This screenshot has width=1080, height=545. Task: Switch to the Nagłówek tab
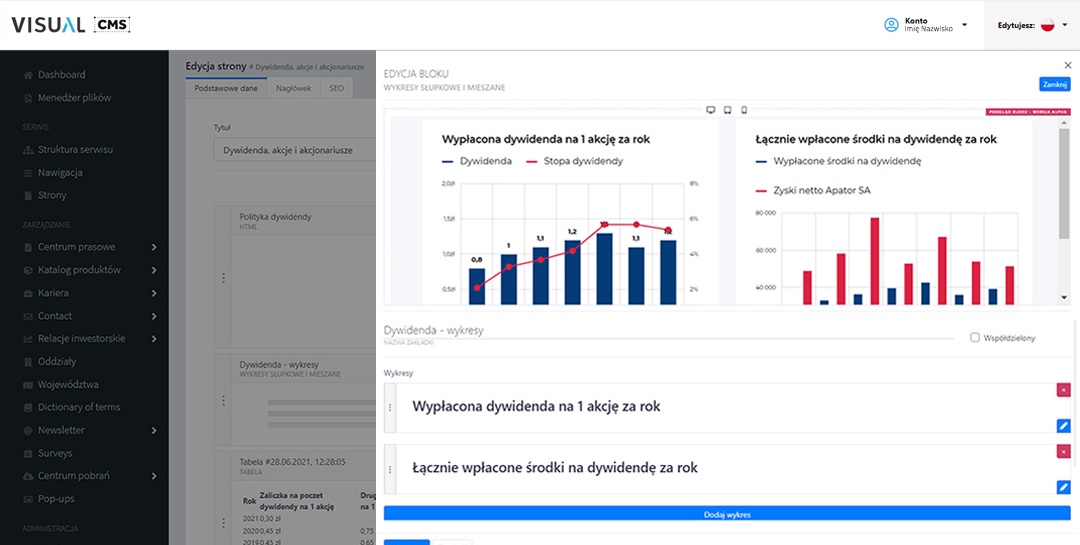click(294, 89)
